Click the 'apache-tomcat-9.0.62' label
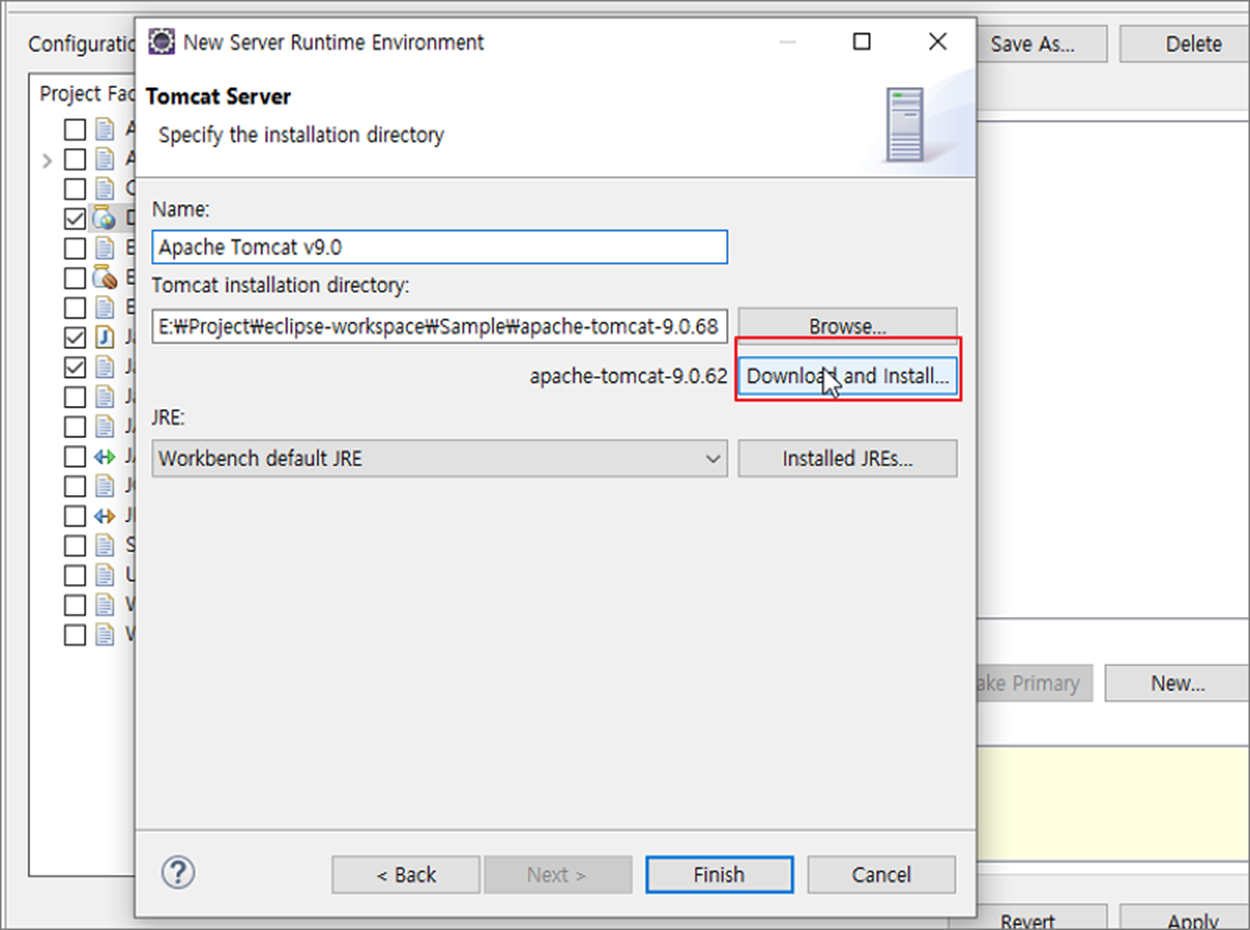This screenshot has width=1250, height=930. click(628, 377)
